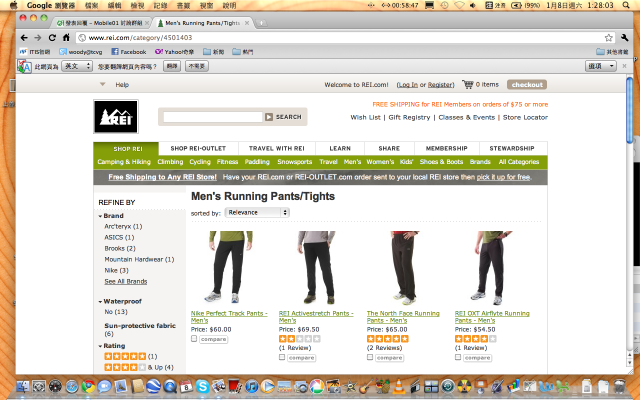
Task: Open the new tab button
Action: (x=261, y=23)
